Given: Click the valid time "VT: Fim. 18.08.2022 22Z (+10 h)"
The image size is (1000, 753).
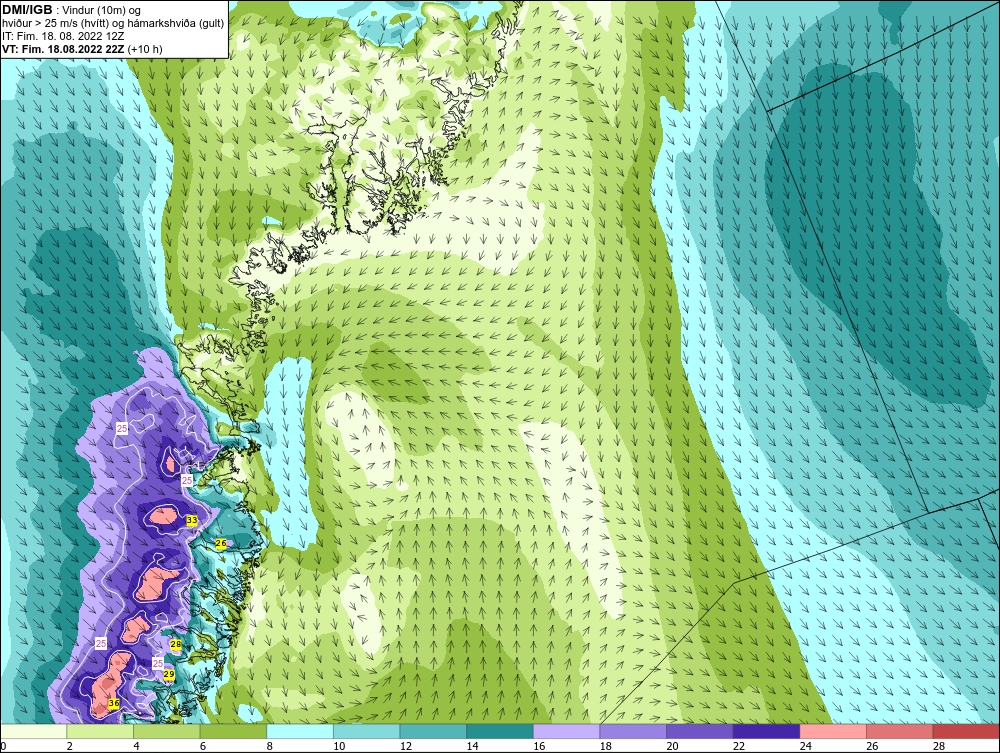Looking at the screenshot, I should pyautogui.click(x=82, y=49).
